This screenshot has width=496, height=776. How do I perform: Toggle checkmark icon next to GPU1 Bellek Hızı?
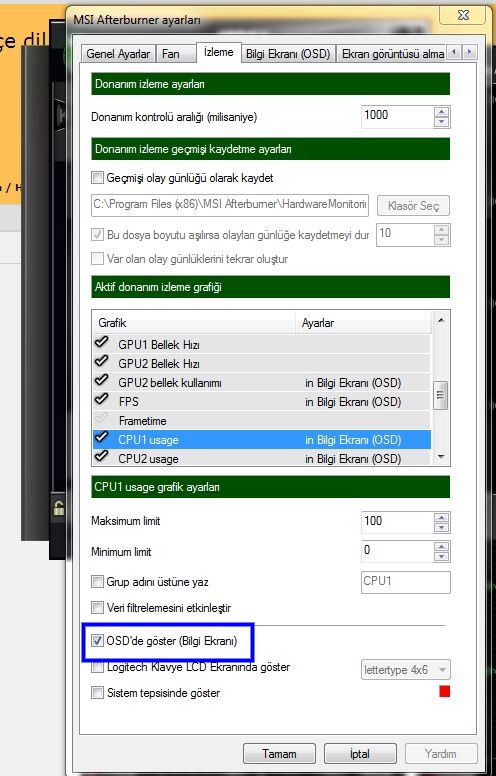point(101,342)
